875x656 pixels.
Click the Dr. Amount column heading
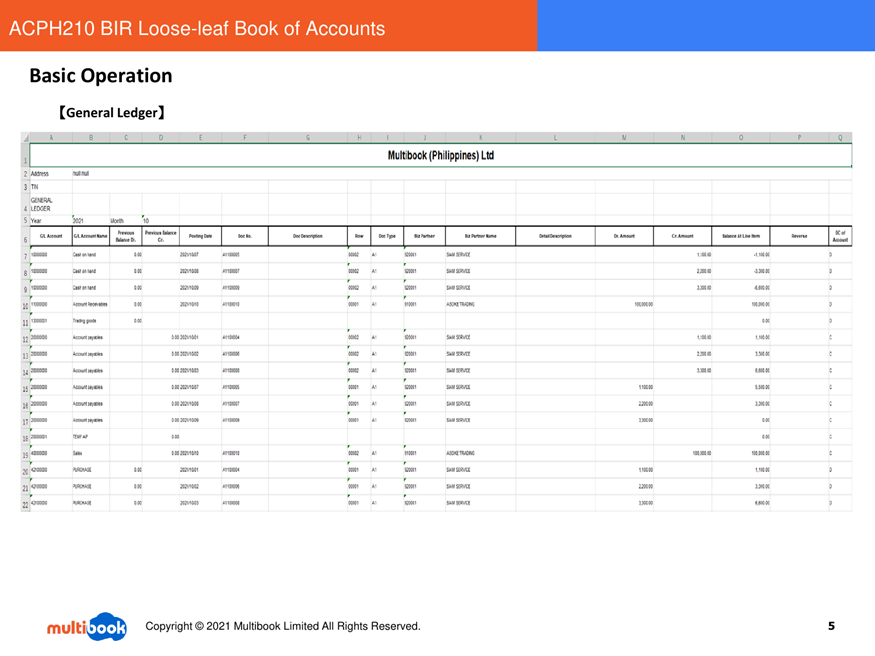[x=624, y=237]
